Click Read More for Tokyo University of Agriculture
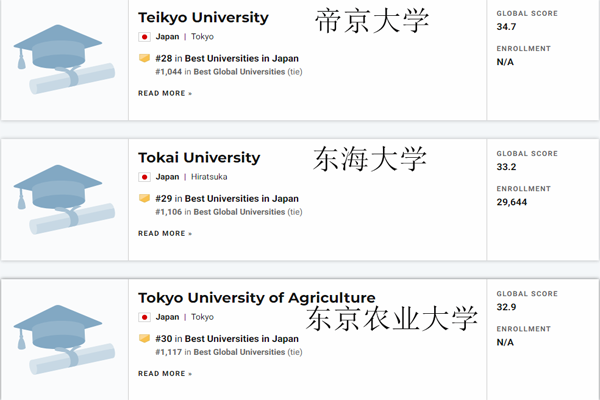The image size is (600, 400). pos(165,374)
